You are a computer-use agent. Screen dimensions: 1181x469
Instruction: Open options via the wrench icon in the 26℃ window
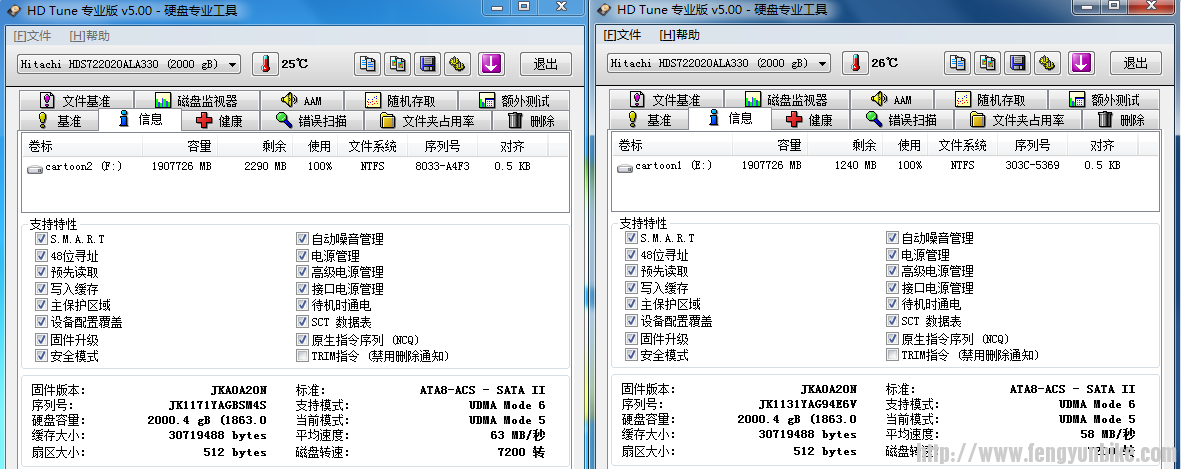pyautogui.click(x=1047, y=63)
